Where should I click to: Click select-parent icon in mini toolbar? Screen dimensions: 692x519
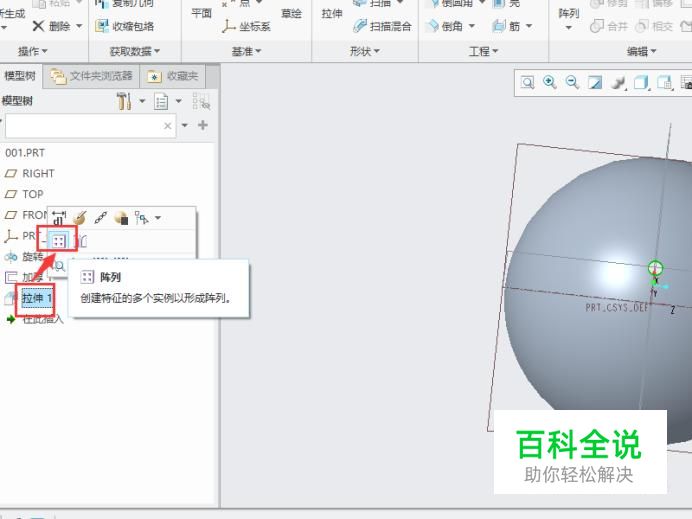coord(141,218)
